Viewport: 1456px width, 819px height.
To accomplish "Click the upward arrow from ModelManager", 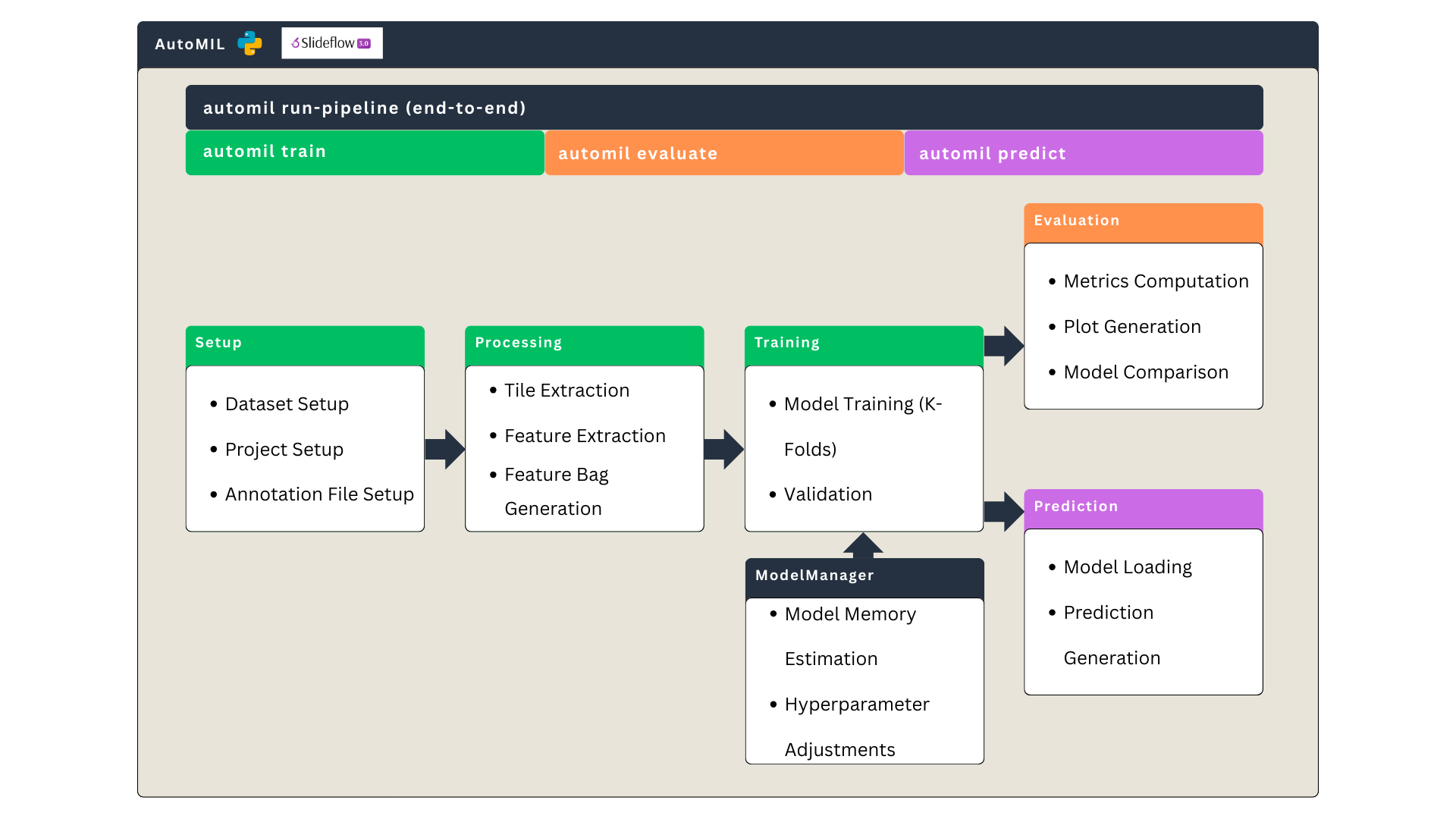I will (864, 543).
